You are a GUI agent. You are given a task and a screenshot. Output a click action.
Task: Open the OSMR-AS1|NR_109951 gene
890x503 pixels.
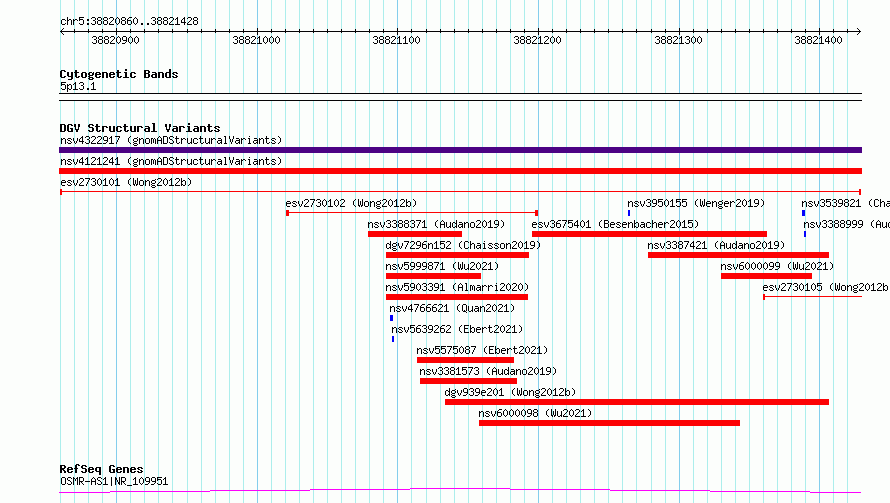point(114,481)
